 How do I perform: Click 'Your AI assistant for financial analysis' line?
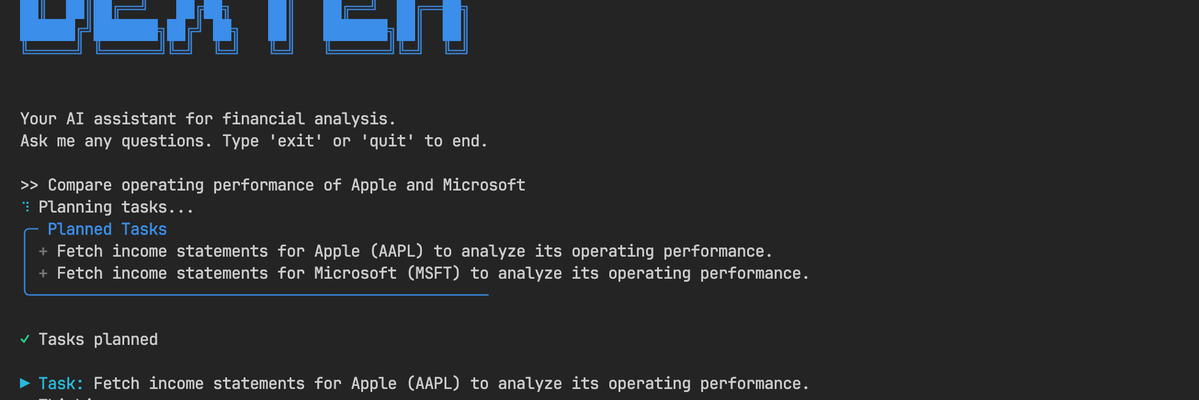(208, 119)
